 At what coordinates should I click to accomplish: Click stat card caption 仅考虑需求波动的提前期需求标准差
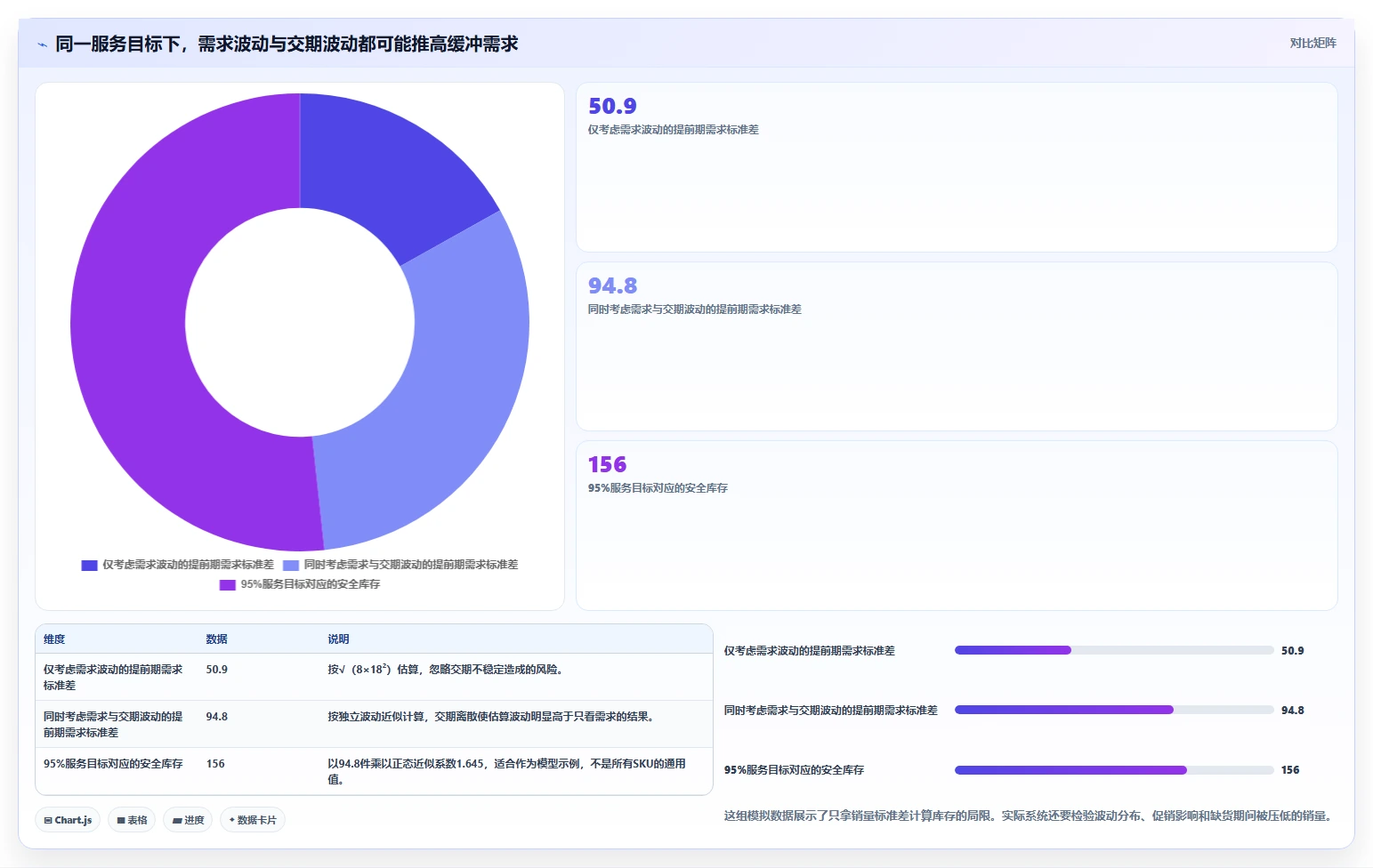pos(673,130)
